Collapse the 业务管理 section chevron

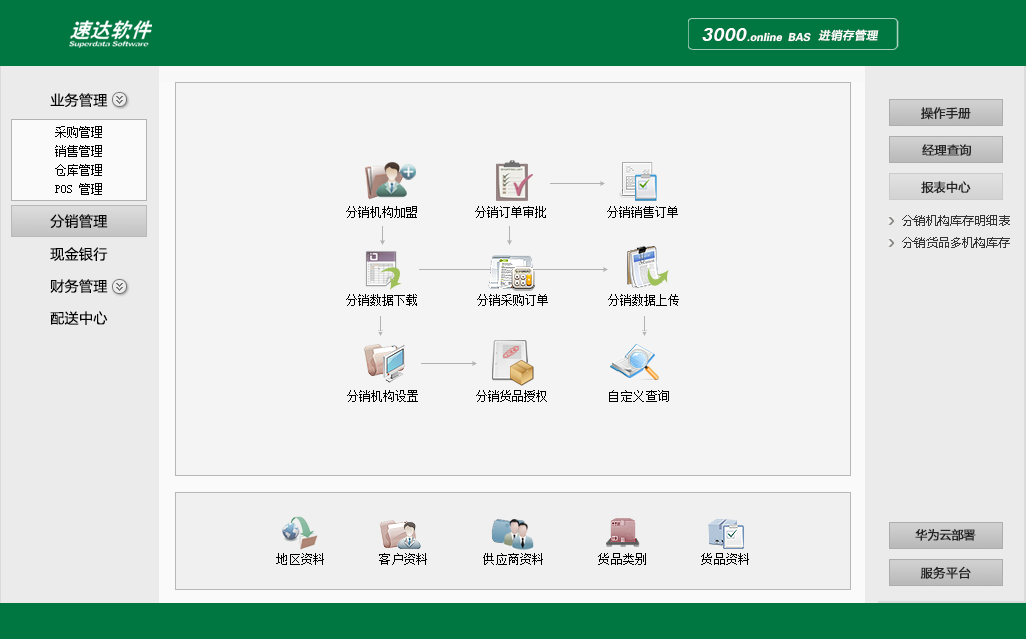tap(120, 100)
